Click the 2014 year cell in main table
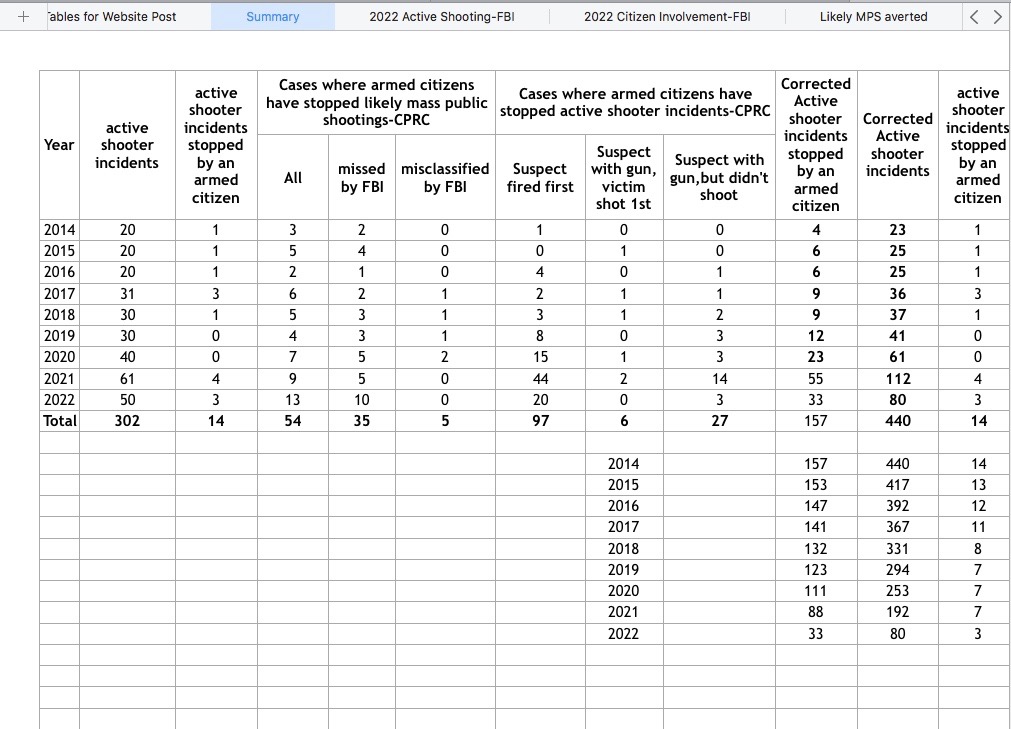This screenshot has width=1011, height=729. 59,230
